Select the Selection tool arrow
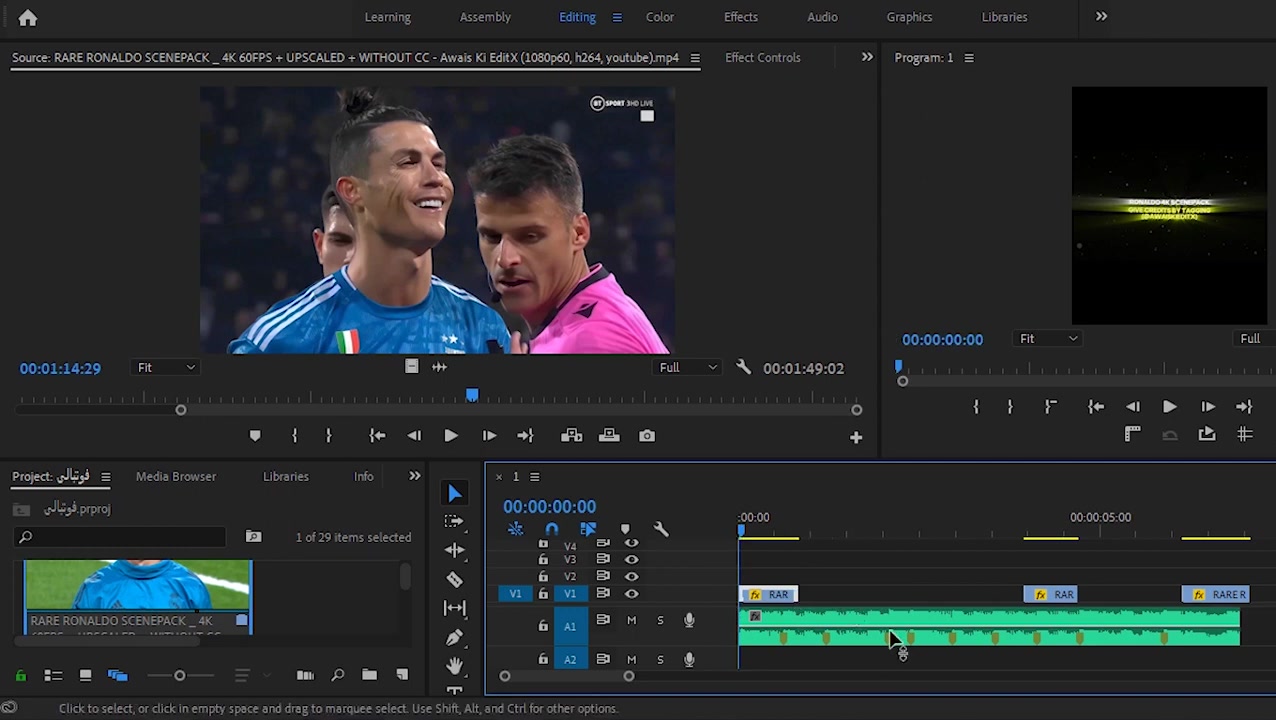Screen dimensions: 1276x720 (455, 493)
